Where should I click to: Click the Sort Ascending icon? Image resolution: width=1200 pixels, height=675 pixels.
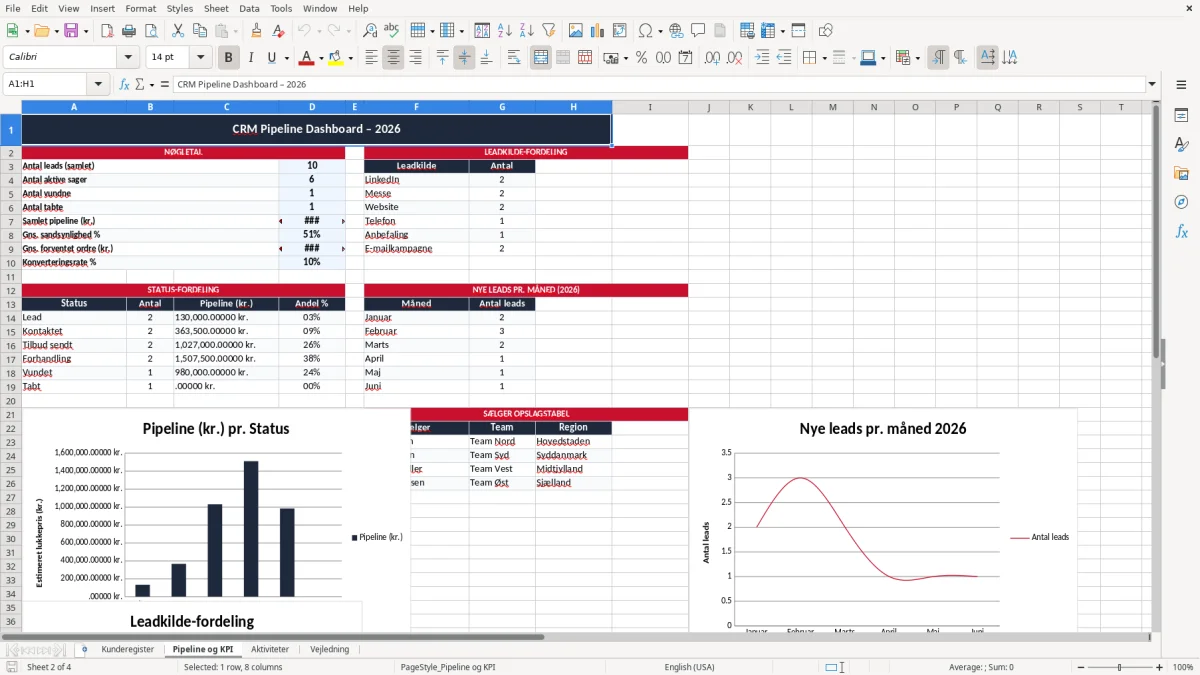pyautogui.click(x=505, y=31)
